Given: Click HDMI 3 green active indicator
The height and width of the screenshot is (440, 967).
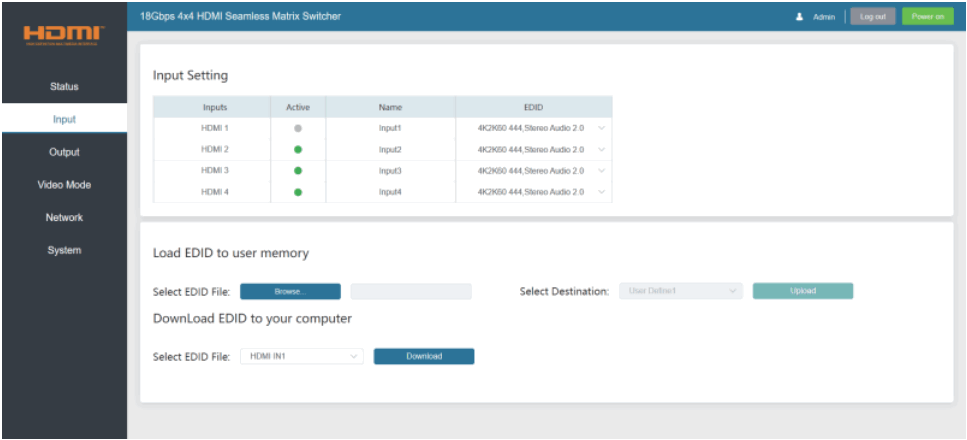Looking at the screenshot, I should point(298,171).
